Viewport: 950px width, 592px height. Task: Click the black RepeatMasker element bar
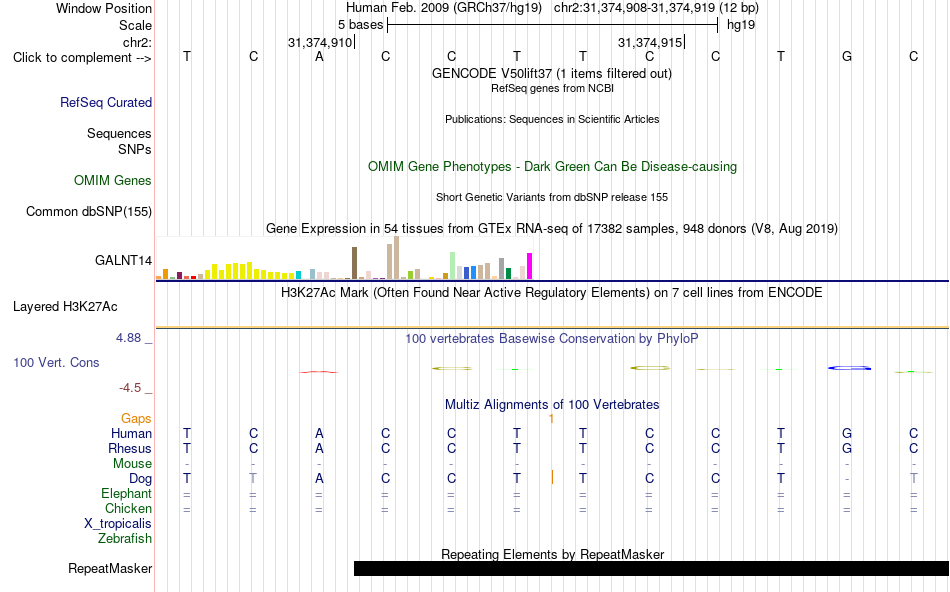[651, 568]
